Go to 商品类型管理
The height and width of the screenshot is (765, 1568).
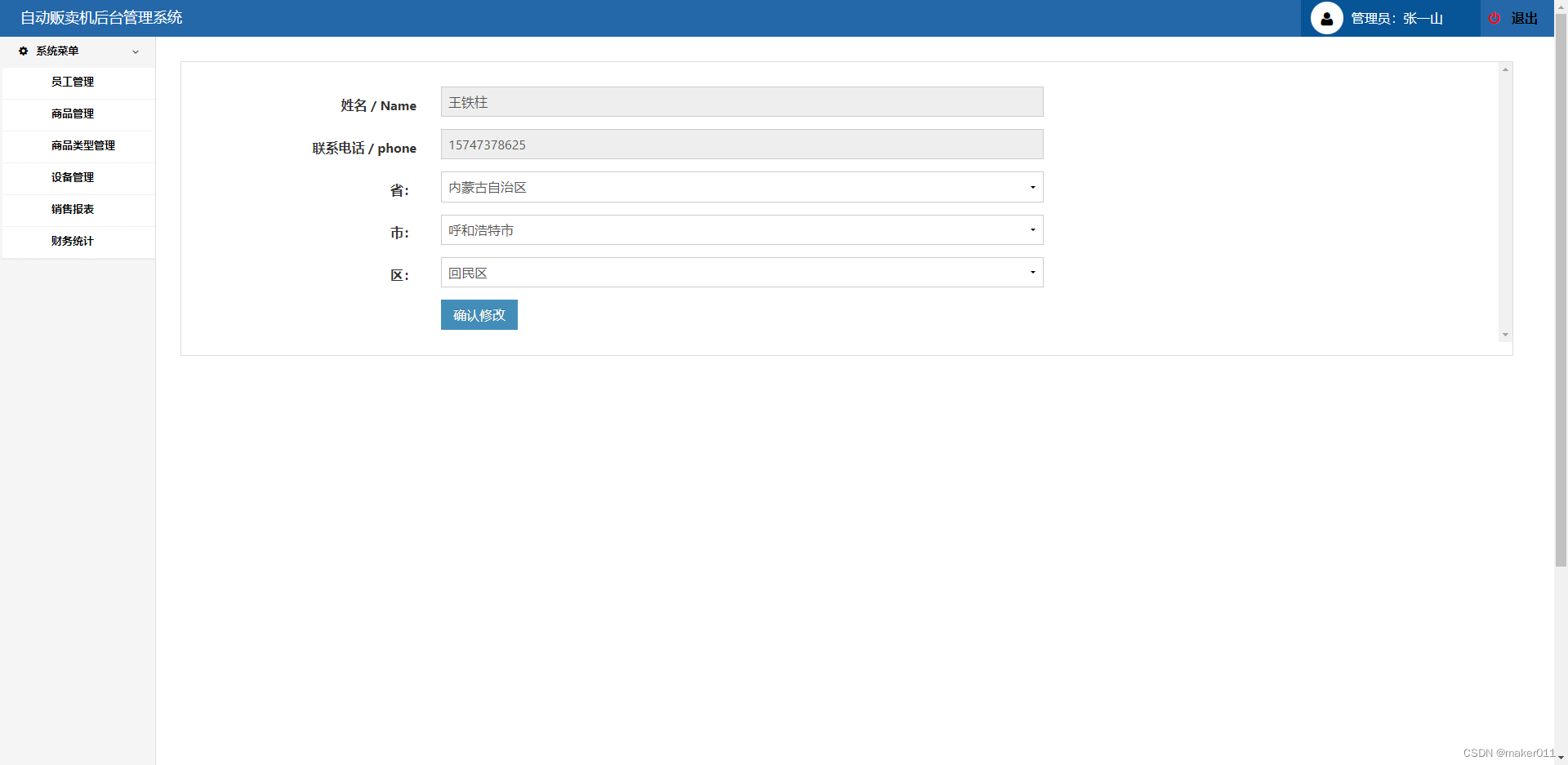pos(78,146)
